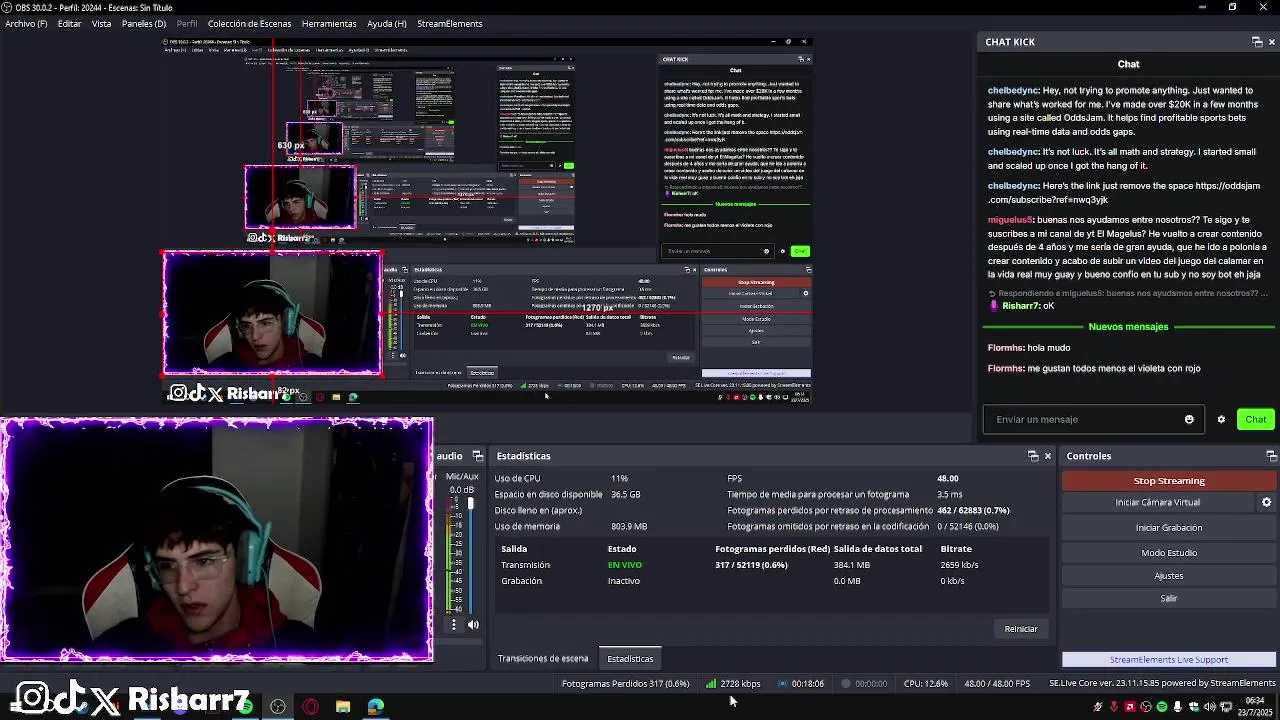
Task: Click recording timer 00:00:00 indicator
Action: pos(865,684)
